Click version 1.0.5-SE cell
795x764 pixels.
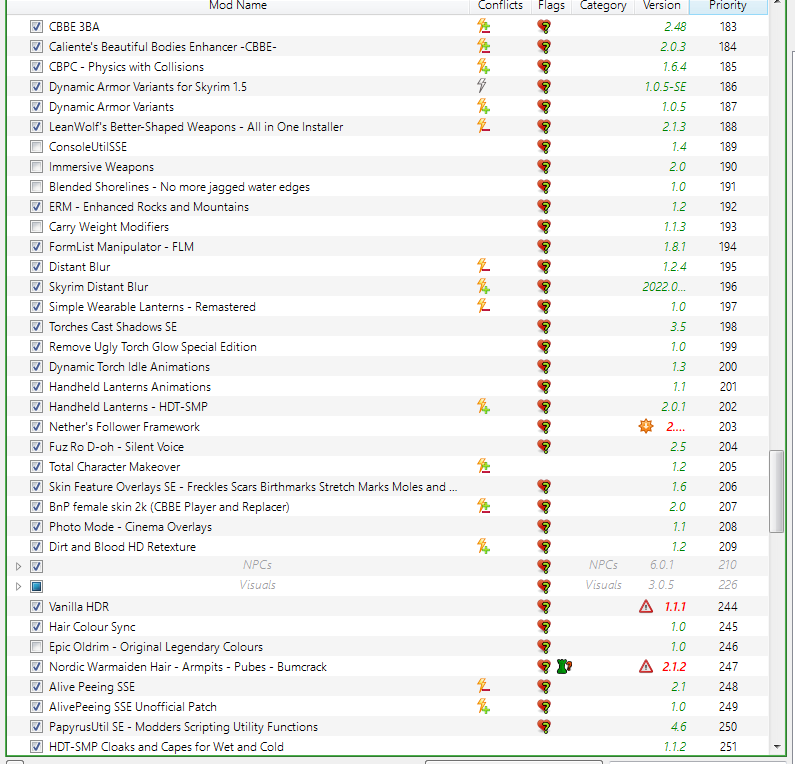(665, 87)
